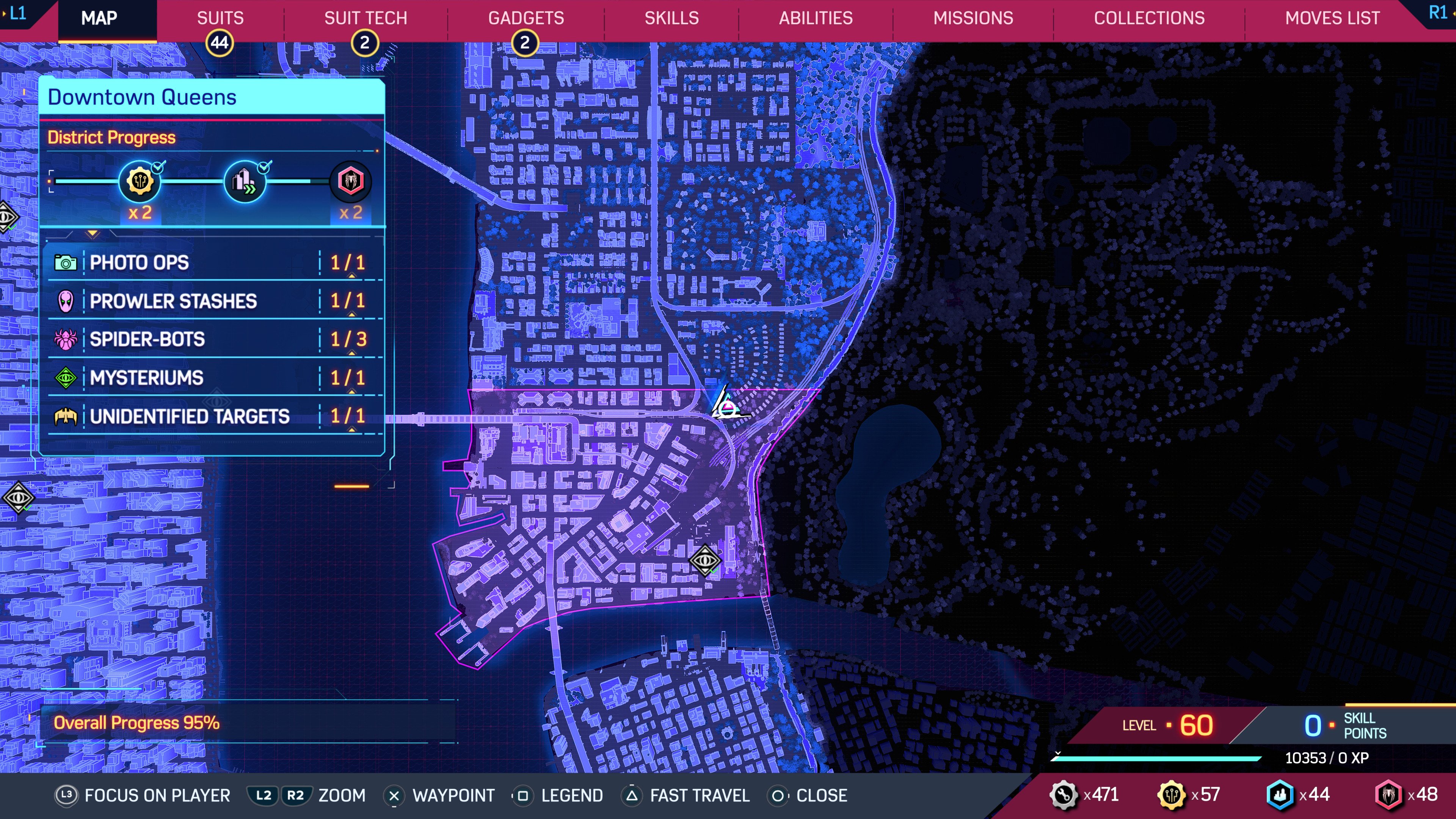Viewport: 1456px width, 819px height.
Task: Select the PROWLER STASHES row
Action: (215, 301)
